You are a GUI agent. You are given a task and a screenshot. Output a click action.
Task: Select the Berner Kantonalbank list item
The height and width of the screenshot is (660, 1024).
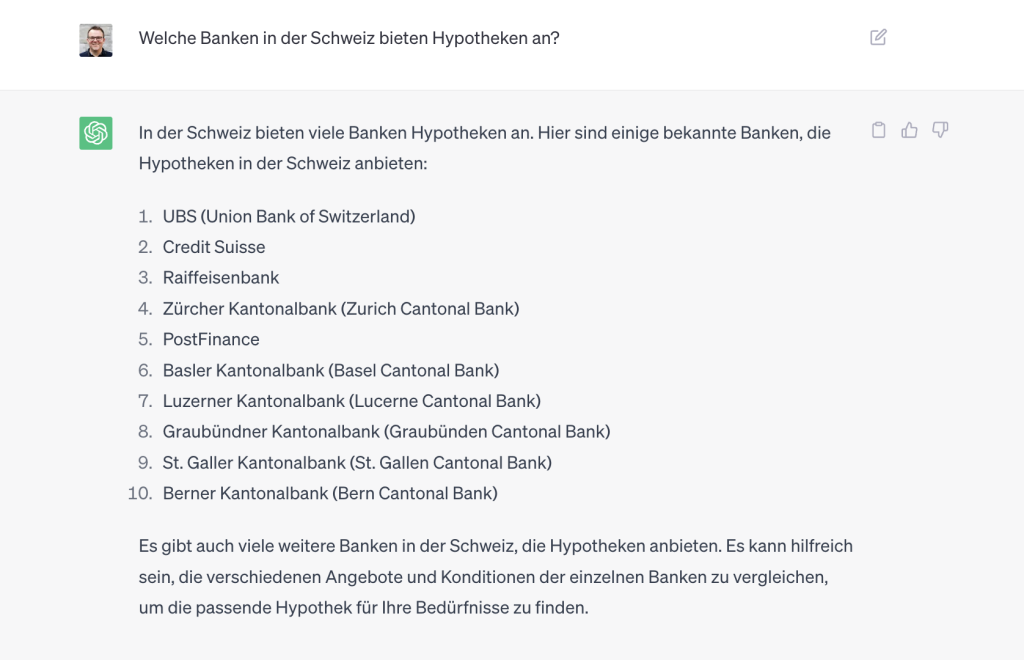pos(330,493)
